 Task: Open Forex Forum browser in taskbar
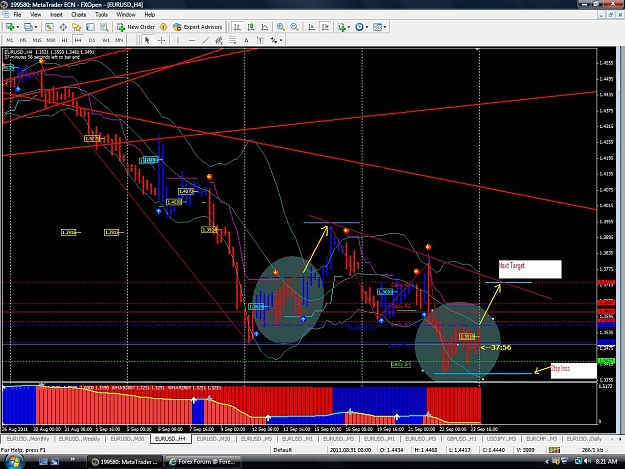point(203,462)
